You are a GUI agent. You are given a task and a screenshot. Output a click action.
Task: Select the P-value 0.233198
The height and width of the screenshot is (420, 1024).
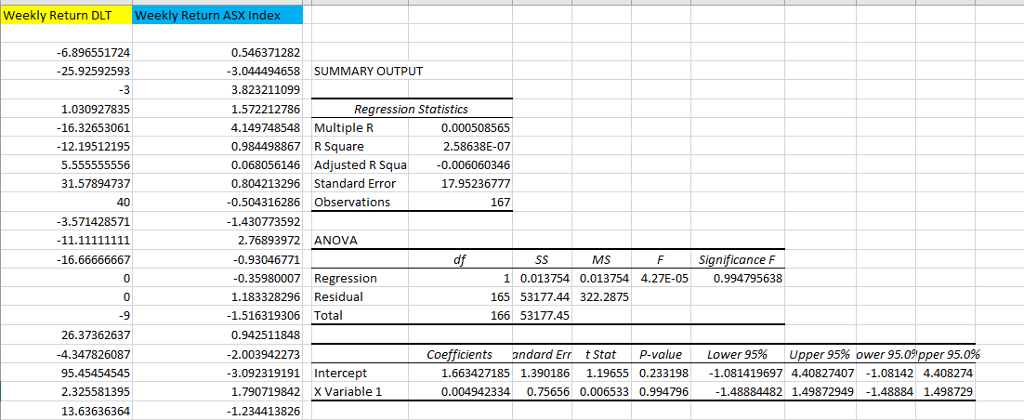pos(664,374)
